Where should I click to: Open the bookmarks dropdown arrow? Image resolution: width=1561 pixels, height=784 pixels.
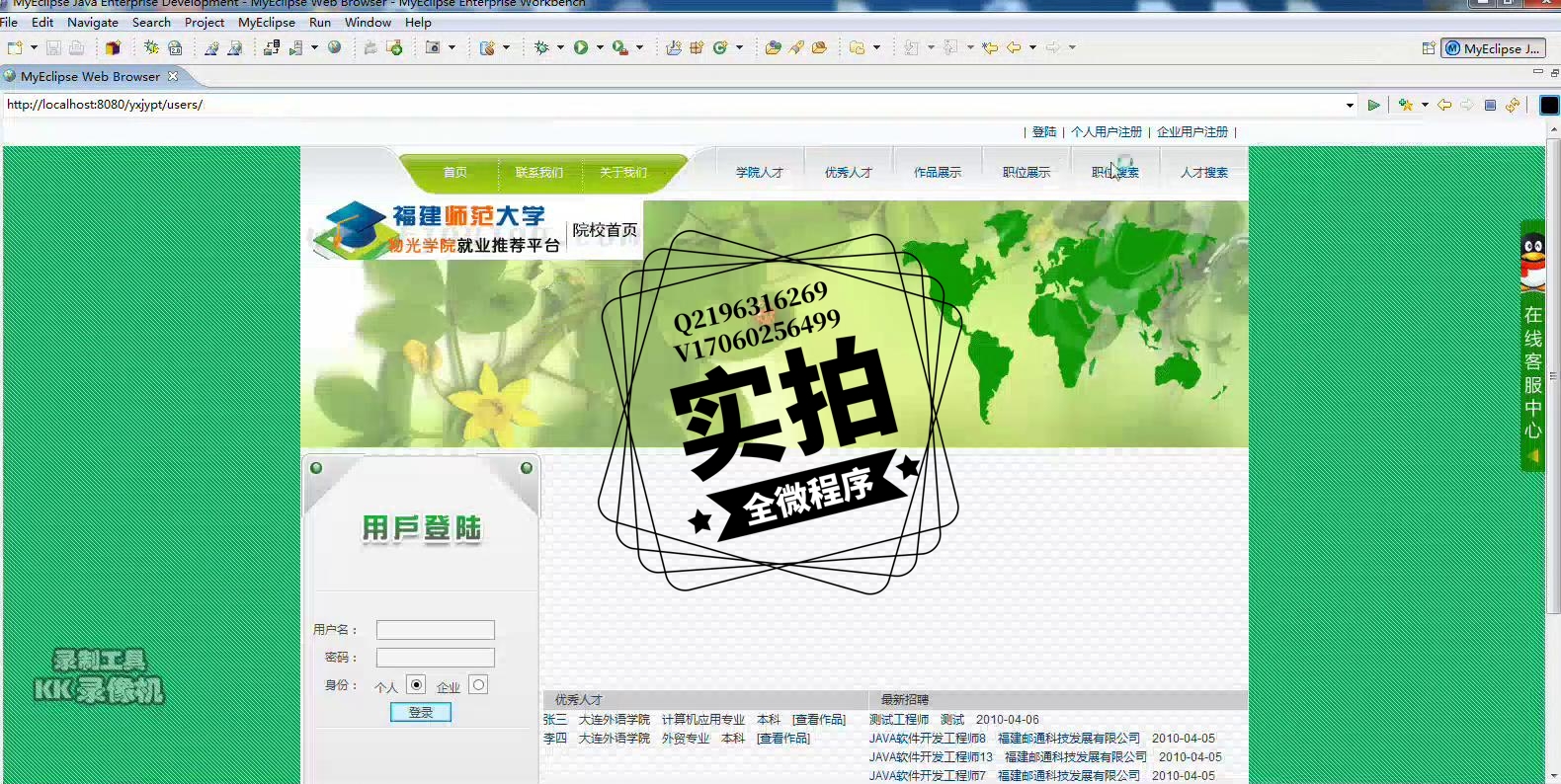pyautogui.click(x=1425, y=105)
